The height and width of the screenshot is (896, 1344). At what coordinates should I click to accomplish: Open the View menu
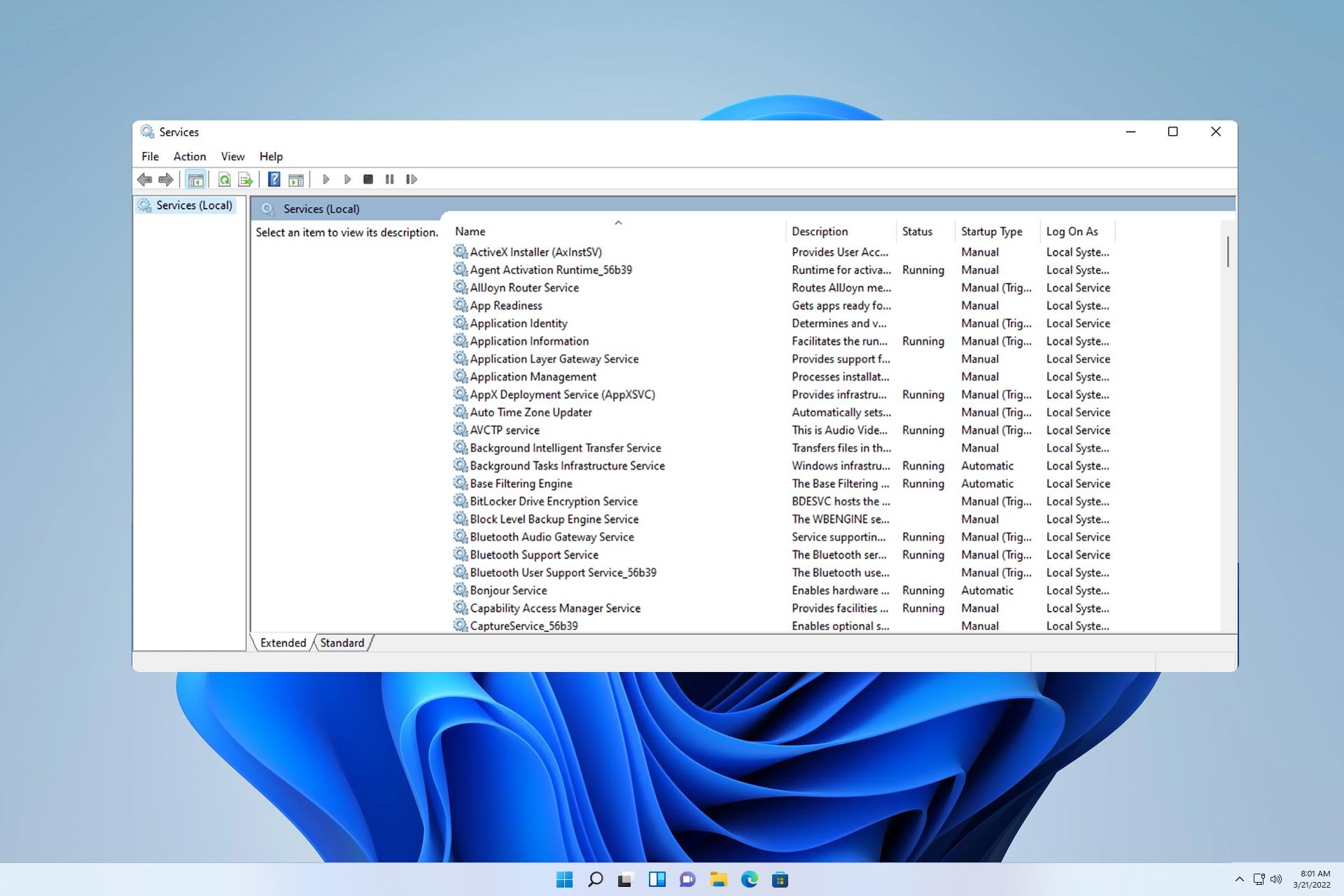click(232, 157)
